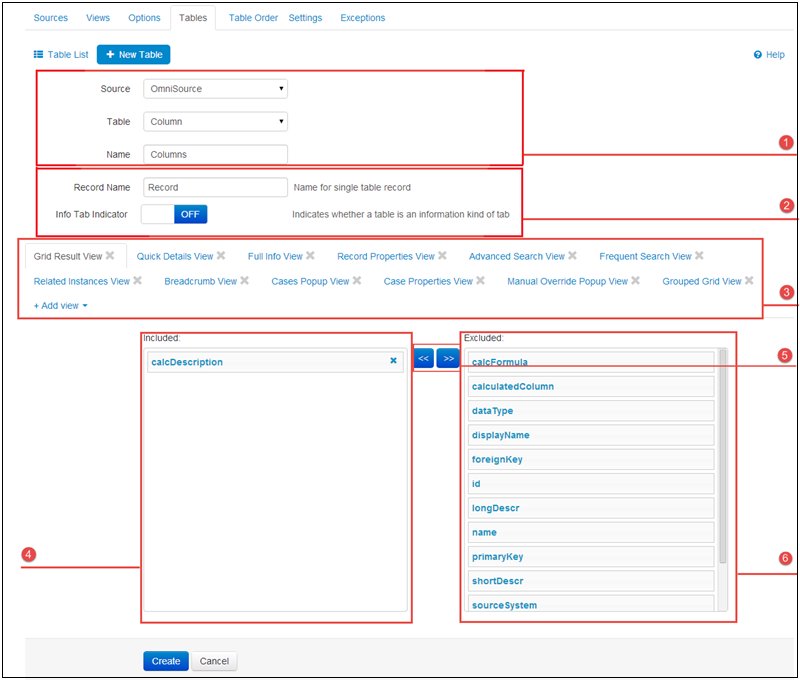This screenshot has width=800, height=680.
Task: Close the Full Info View tab
Action: (x=311, y=256)
